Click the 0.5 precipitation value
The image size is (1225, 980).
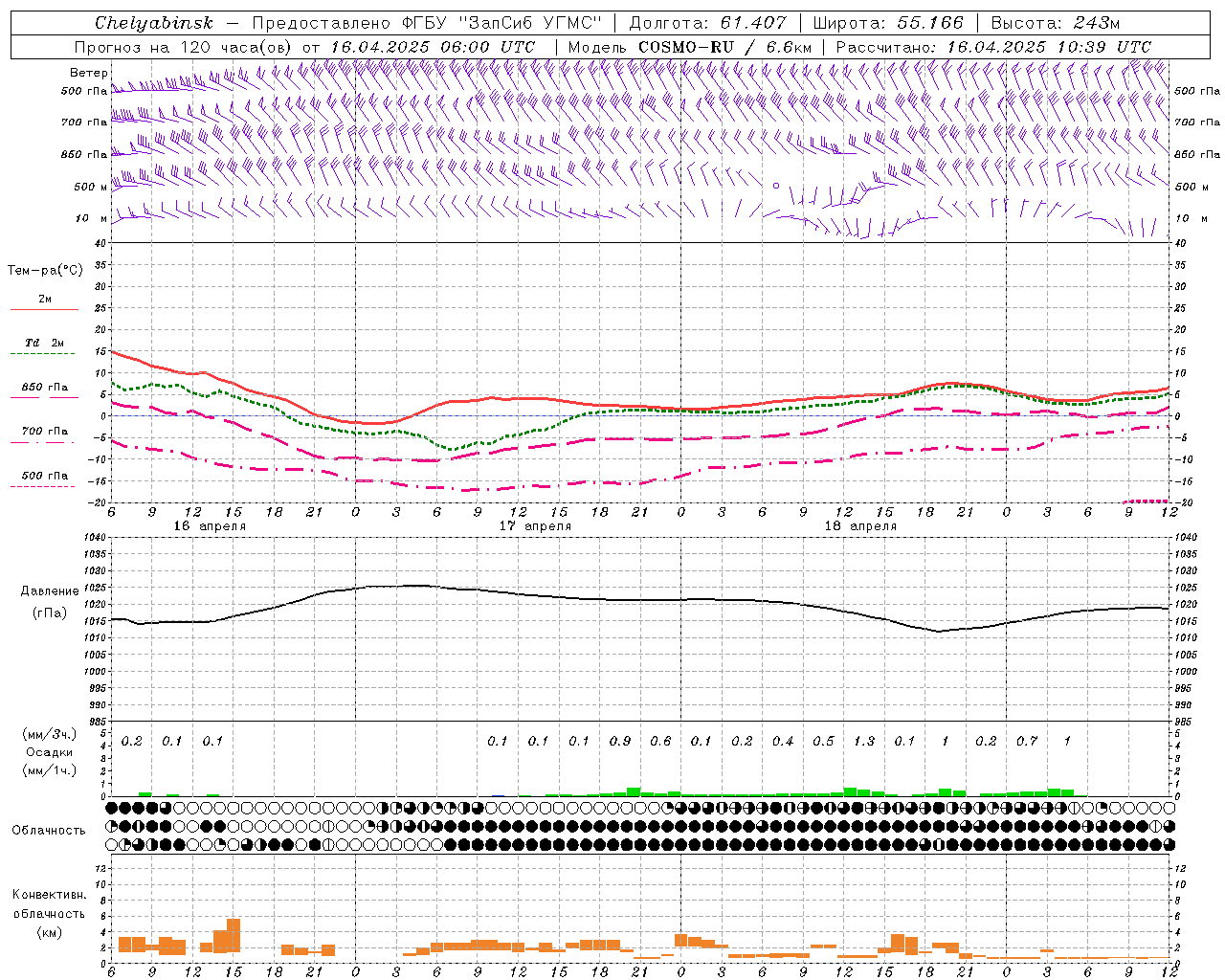click(823, 742)
